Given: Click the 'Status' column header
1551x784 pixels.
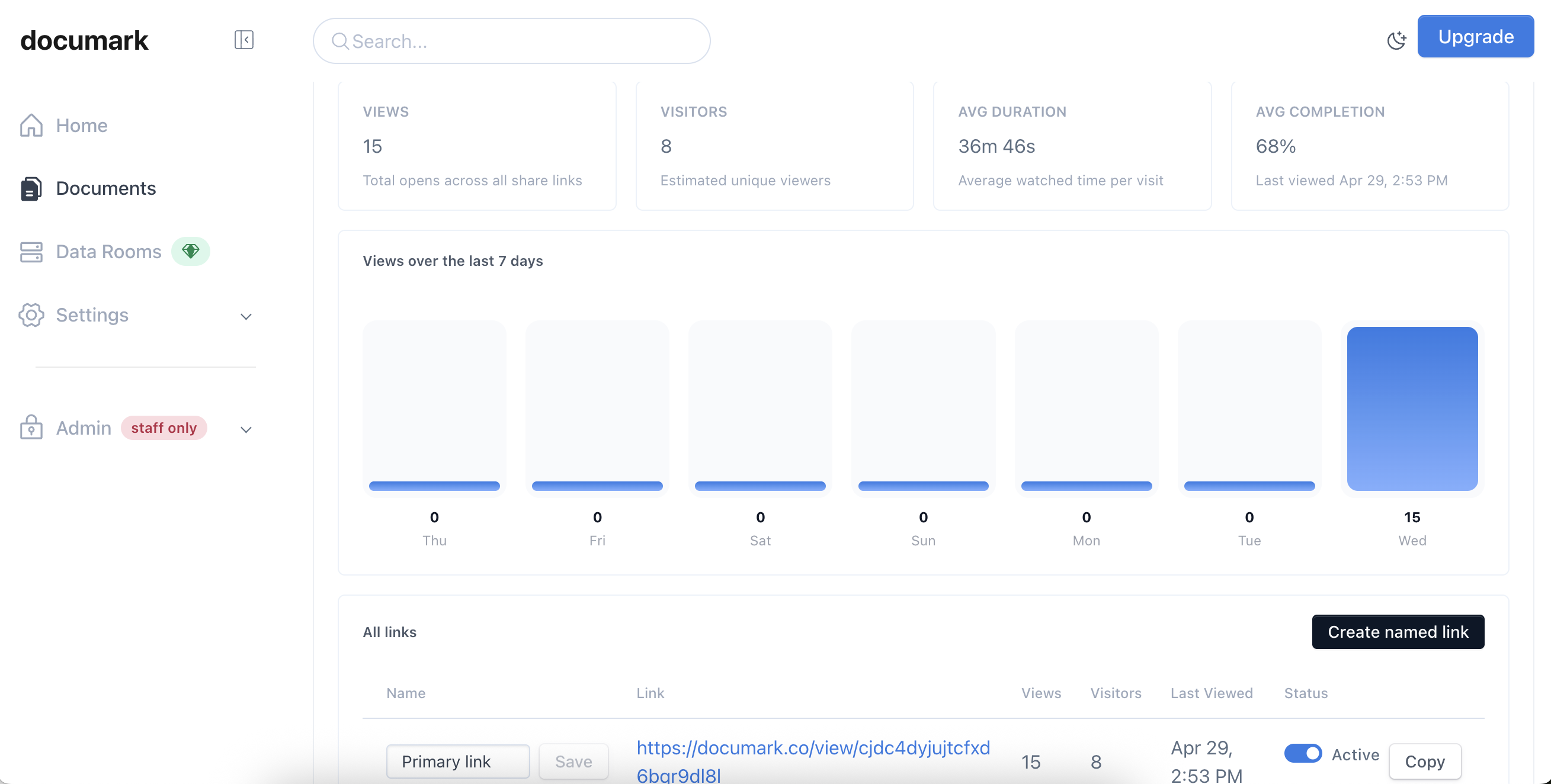Looking at the screenshot, I should tap(1306, 693).
